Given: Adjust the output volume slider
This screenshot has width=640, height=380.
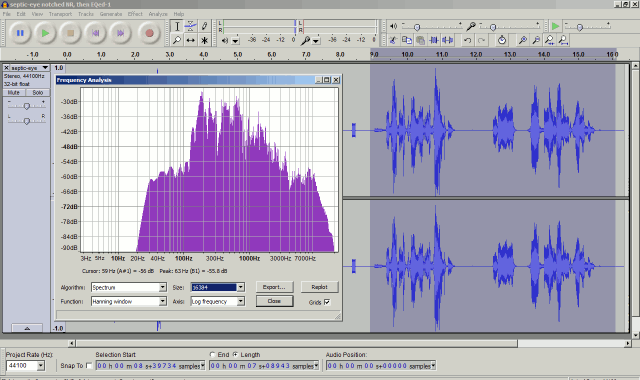Looking at the screenshot, I should (417, 27).
